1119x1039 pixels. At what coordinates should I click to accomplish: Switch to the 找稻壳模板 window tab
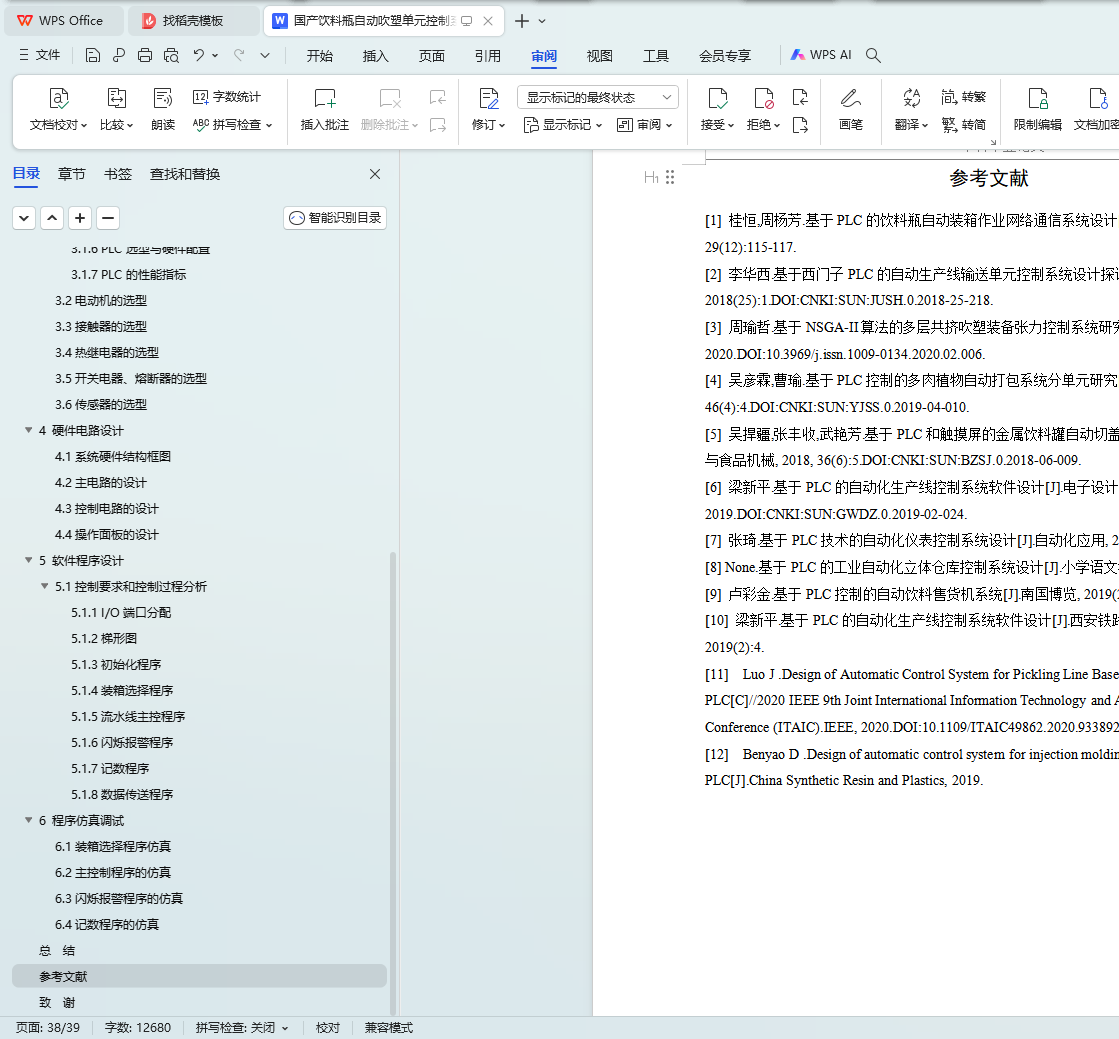193,21
